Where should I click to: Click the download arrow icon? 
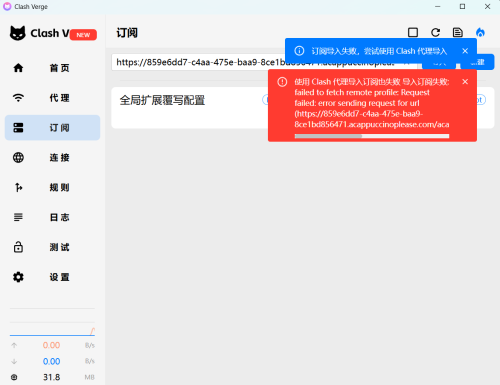pos(14,361)
